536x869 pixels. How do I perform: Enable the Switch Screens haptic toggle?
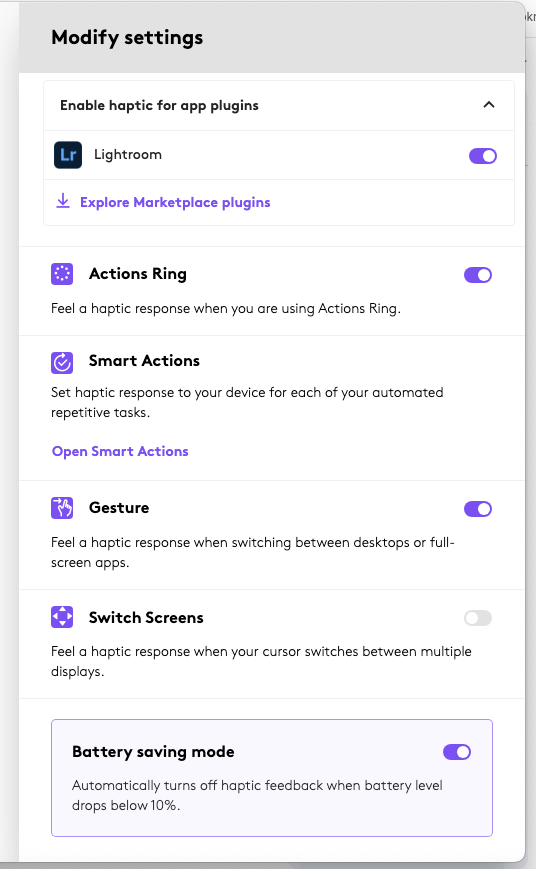point(478,618)
